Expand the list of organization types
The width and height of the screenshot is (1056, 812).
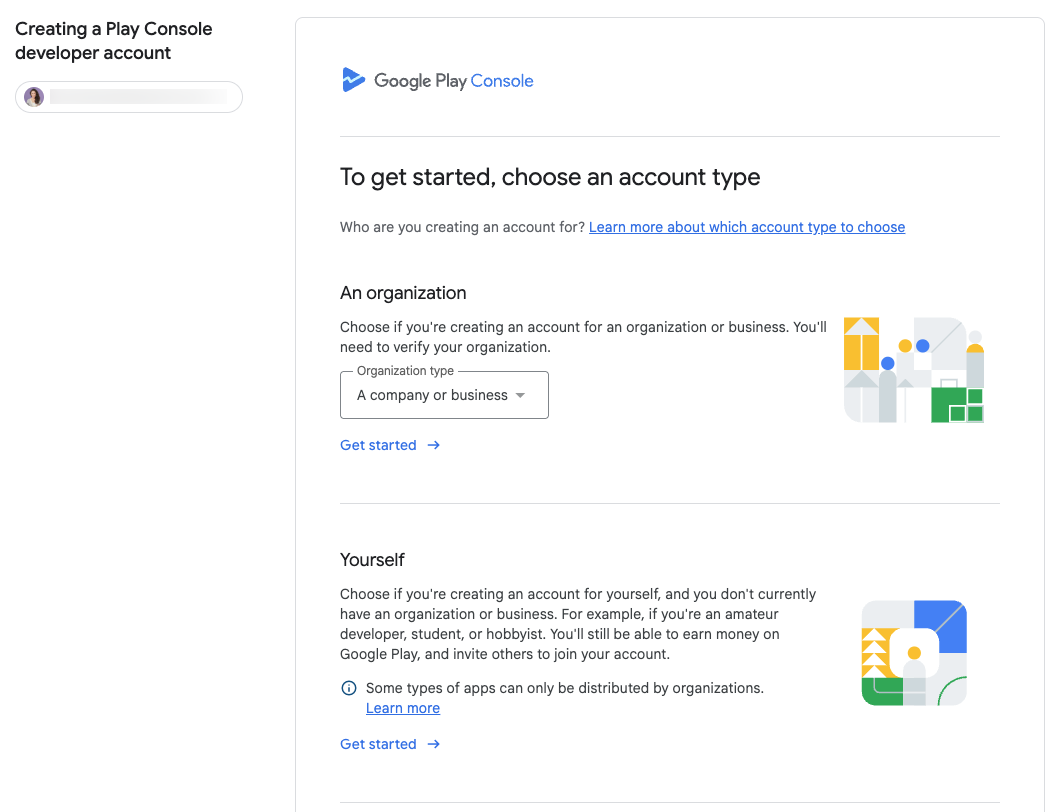click(x=444, y=395)
